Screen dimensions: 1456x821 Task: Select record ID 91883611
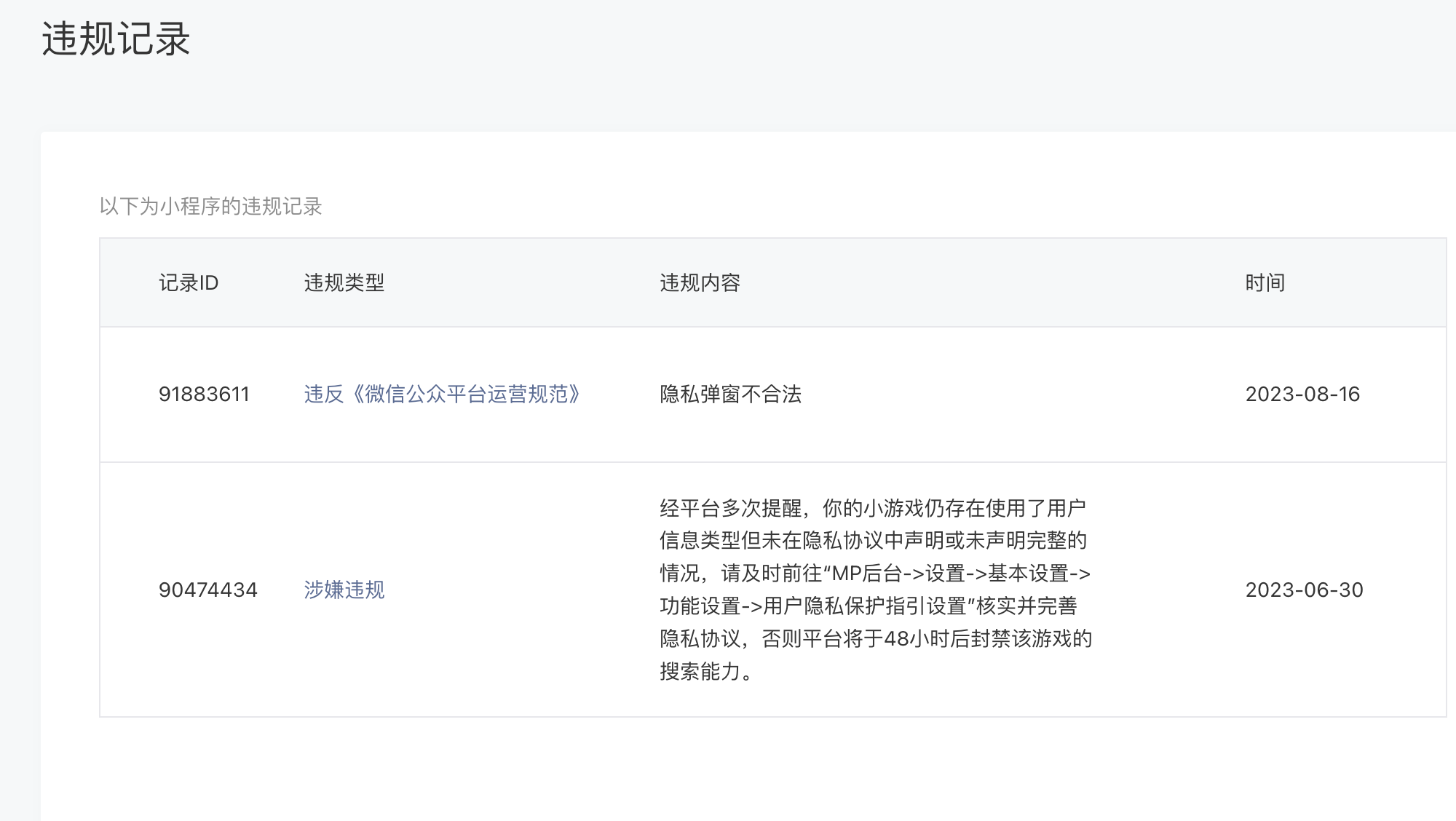click(x=204, y=394)
